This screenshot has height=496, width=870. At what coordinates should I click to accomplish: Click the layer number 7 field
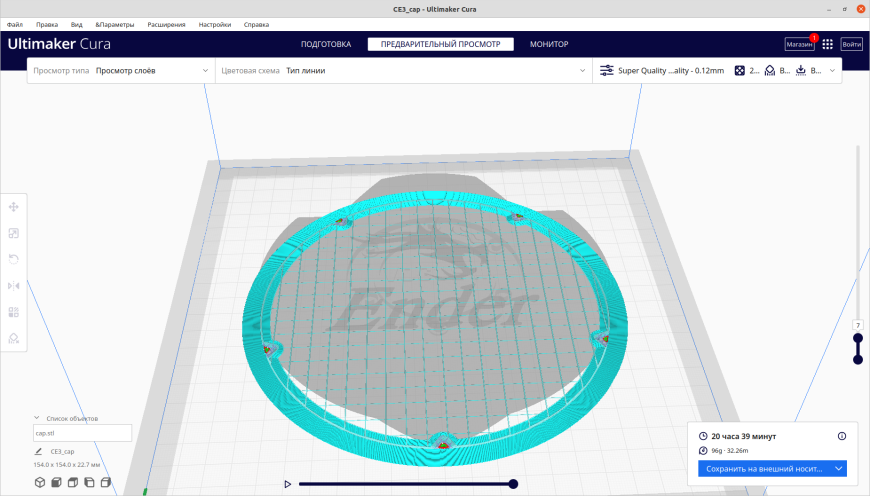click(858, 326)
